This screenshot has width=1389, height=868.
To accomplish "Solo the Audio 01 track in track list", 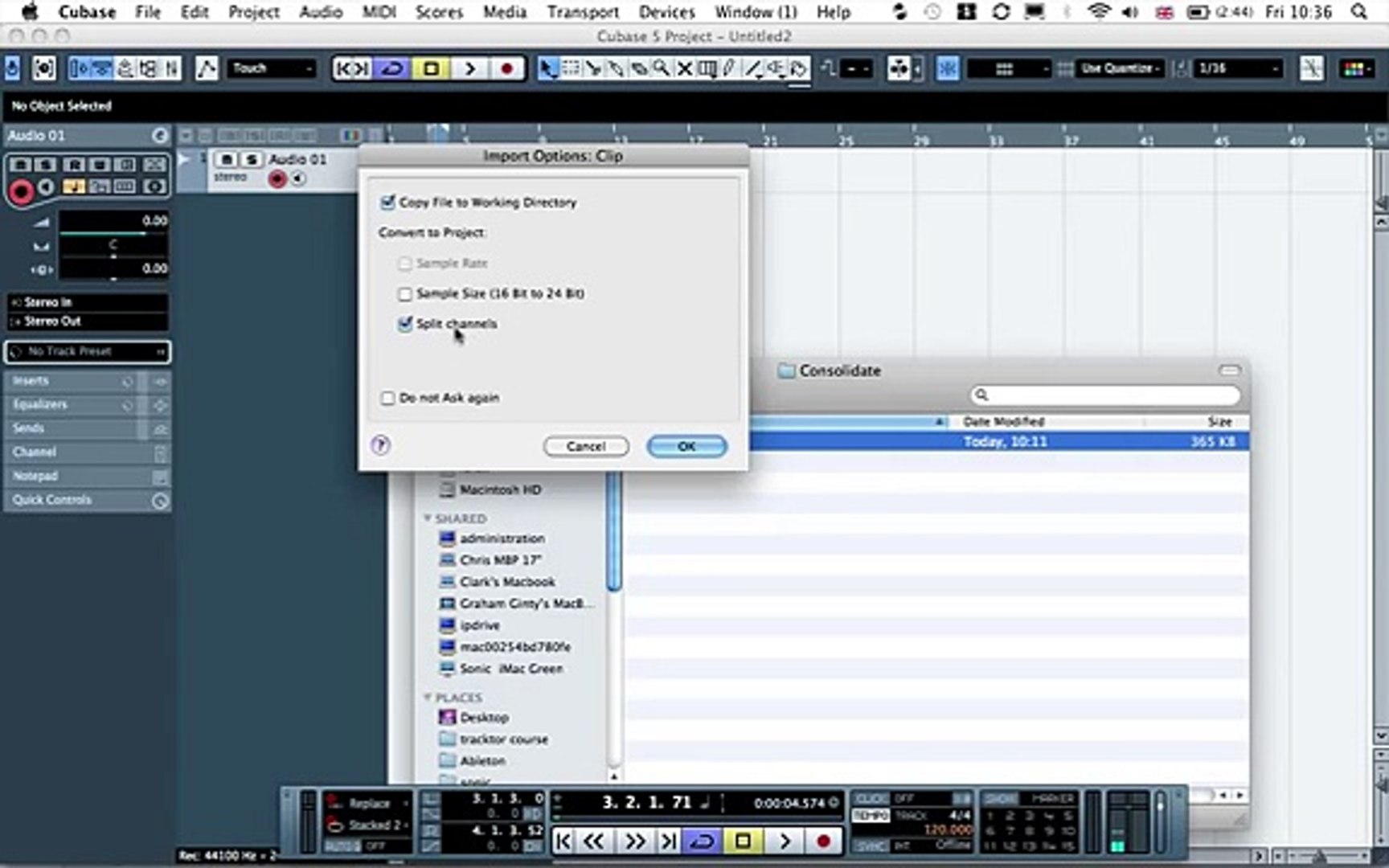I will [x=252, y=159].
